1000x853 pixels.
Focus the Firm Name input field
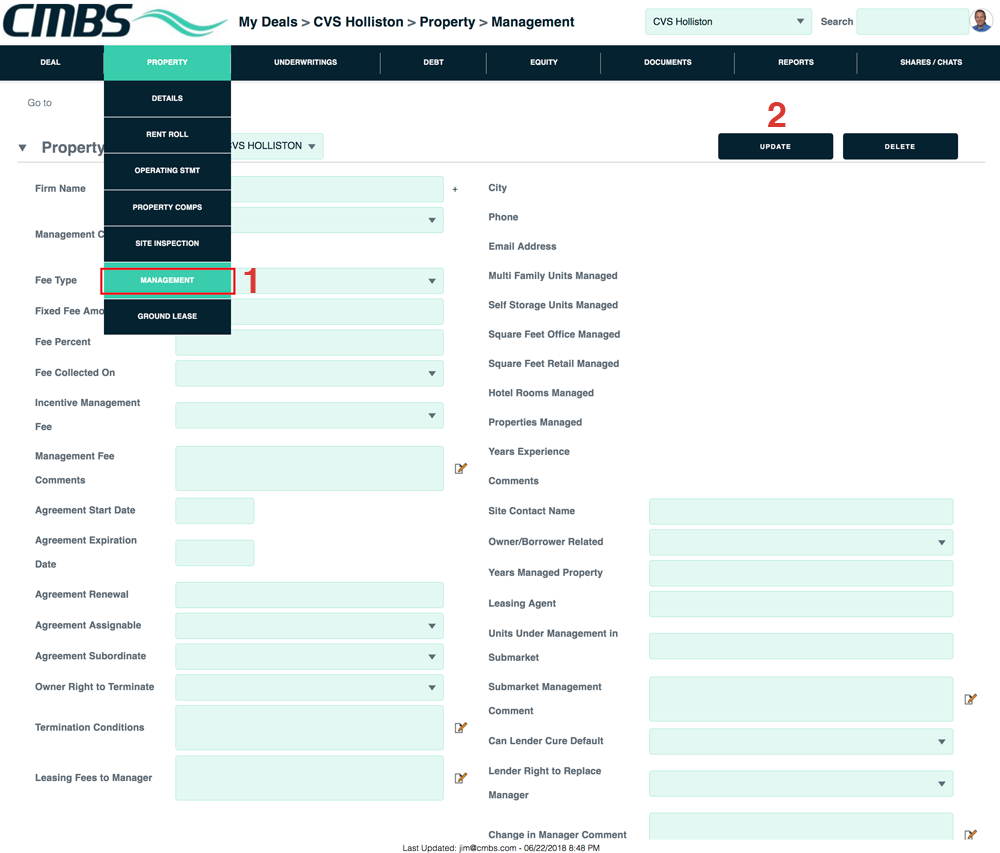(x=337, y=189)
